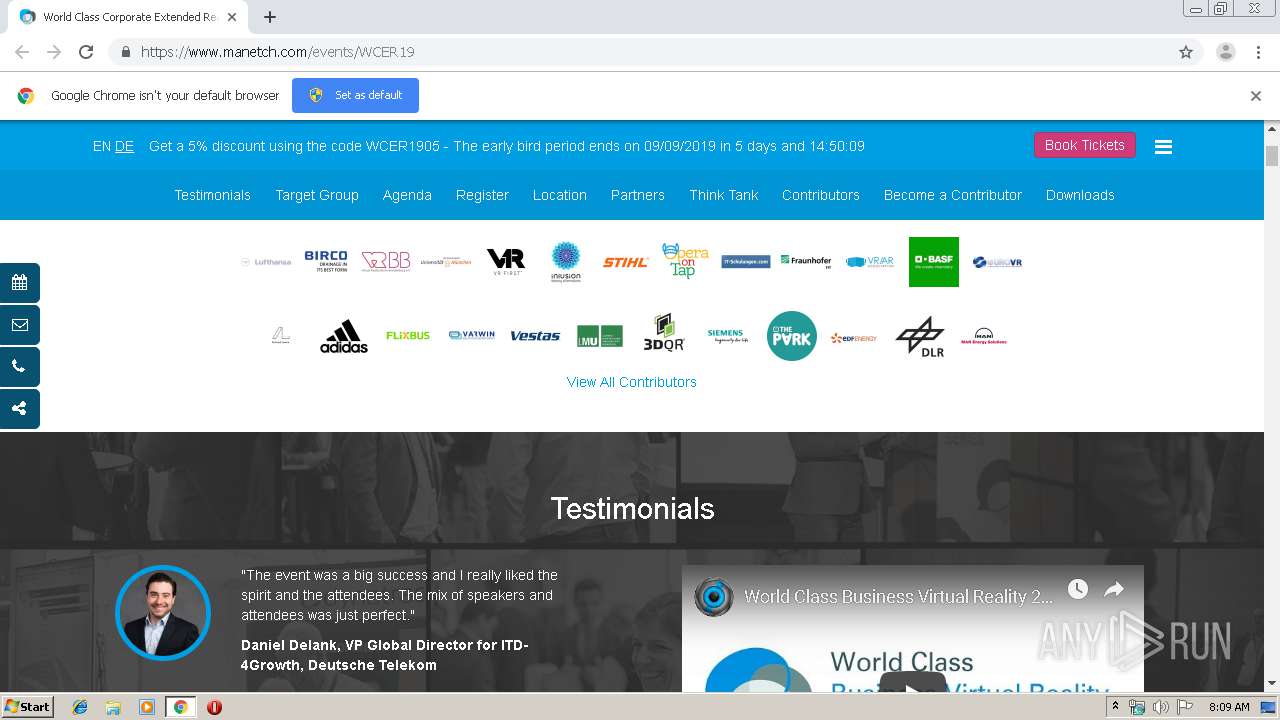This screenshot has height=720, width=1280.
Task: Open the green BASF logo
Action: coord(934,262)
